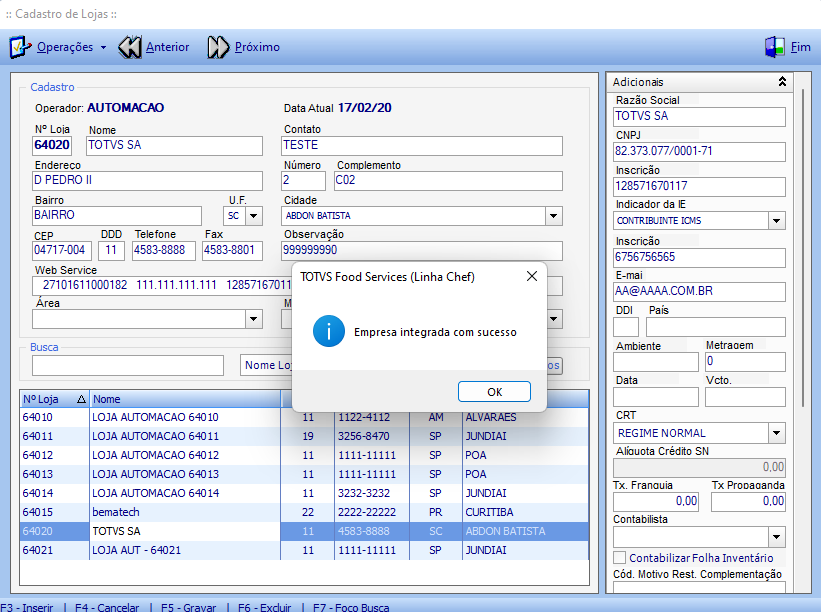
Task: Open the Contabilista dropdown
Action: click(x=776, y=537)
